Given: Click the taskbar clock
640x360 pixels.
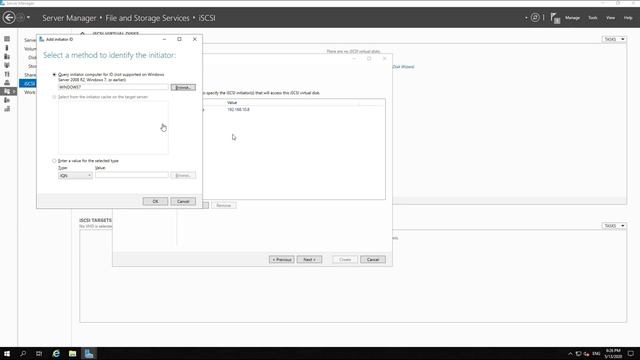Looking at the screenshot, I should [613, 353].
